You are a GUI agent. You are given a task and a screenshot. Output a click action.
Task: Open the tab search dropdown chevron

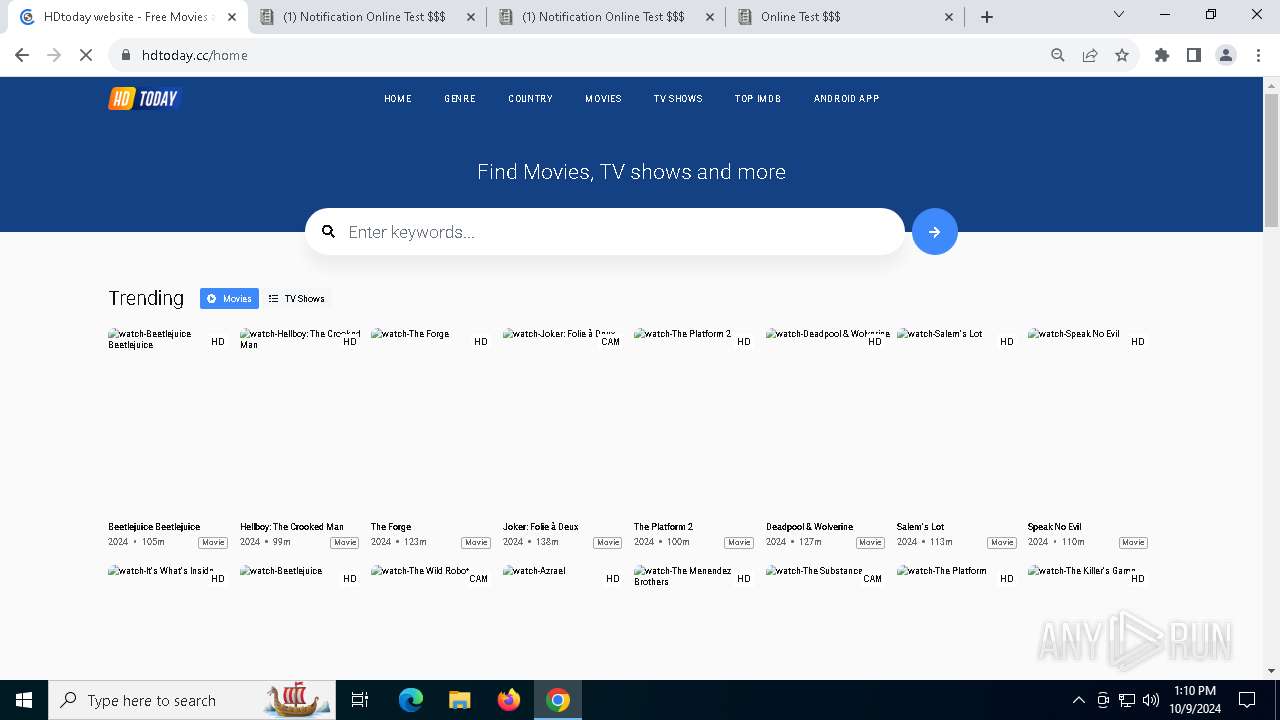(x=1119, y=14)
